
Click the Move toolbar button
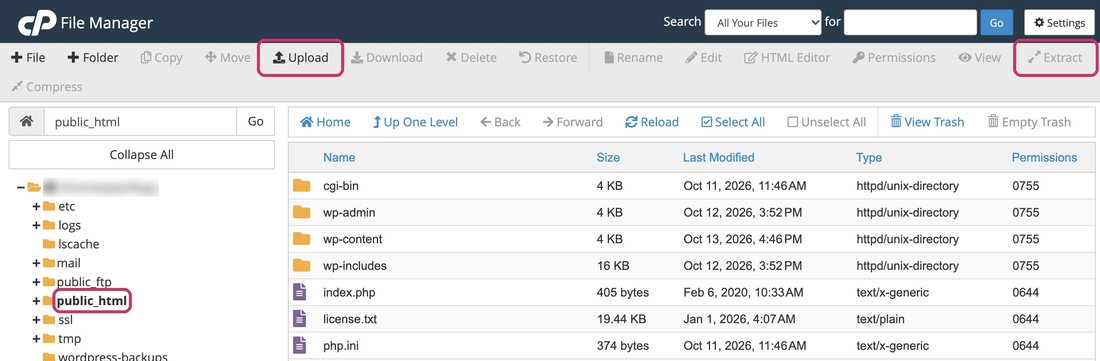coord(227,57)
